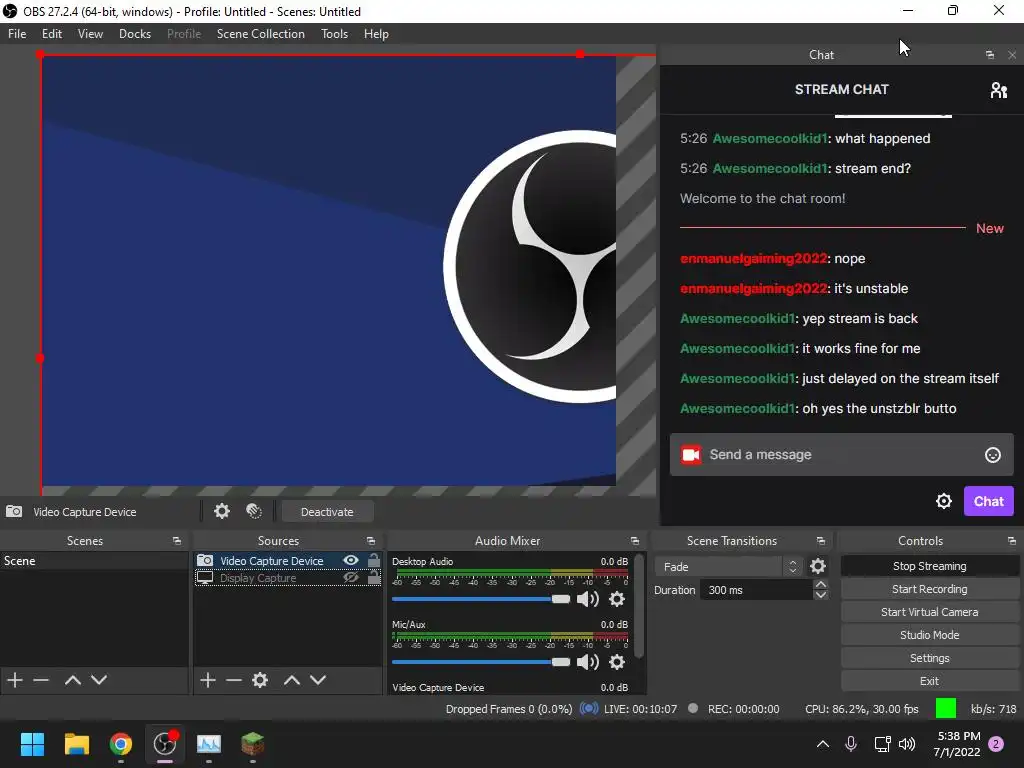Click the Send a message field

pos(842,455)
